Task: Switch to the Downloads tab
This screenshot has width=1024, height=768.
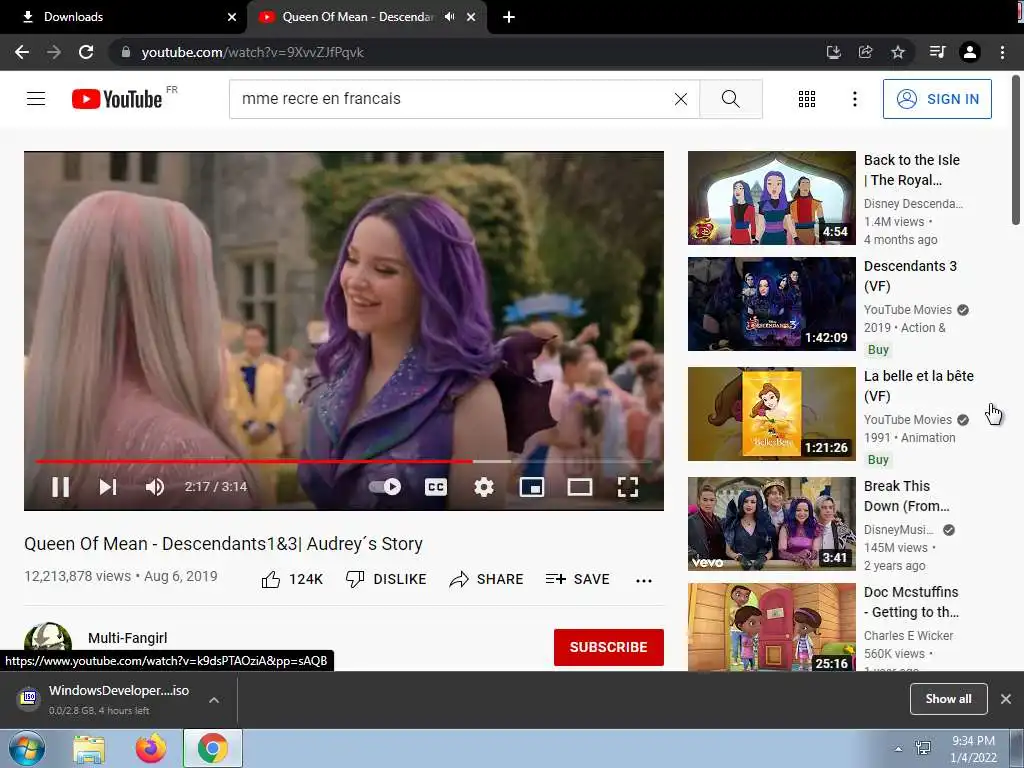Action: (x=124, y=17)
